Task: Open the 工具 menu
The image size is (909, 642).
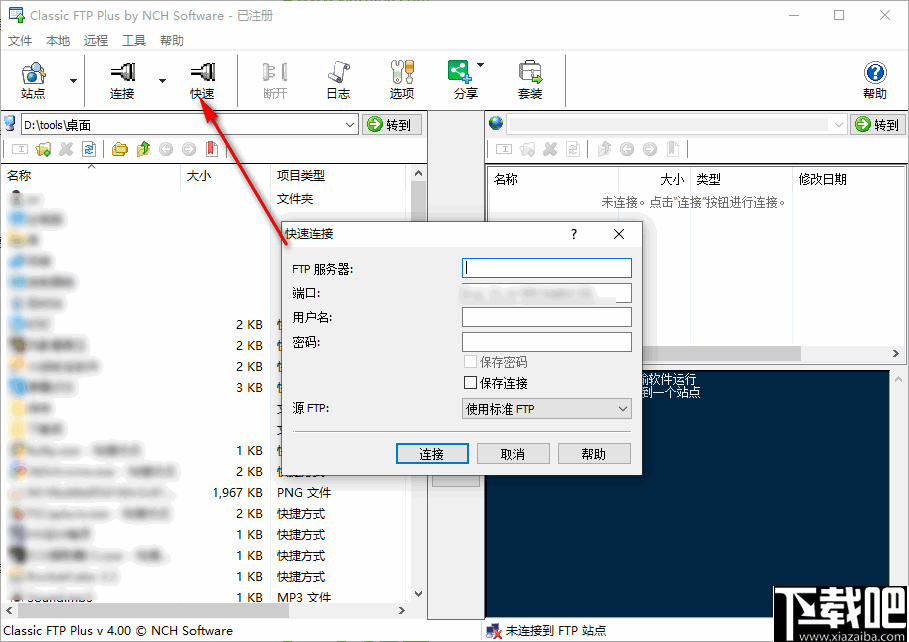Action: (x=134, y=40)
